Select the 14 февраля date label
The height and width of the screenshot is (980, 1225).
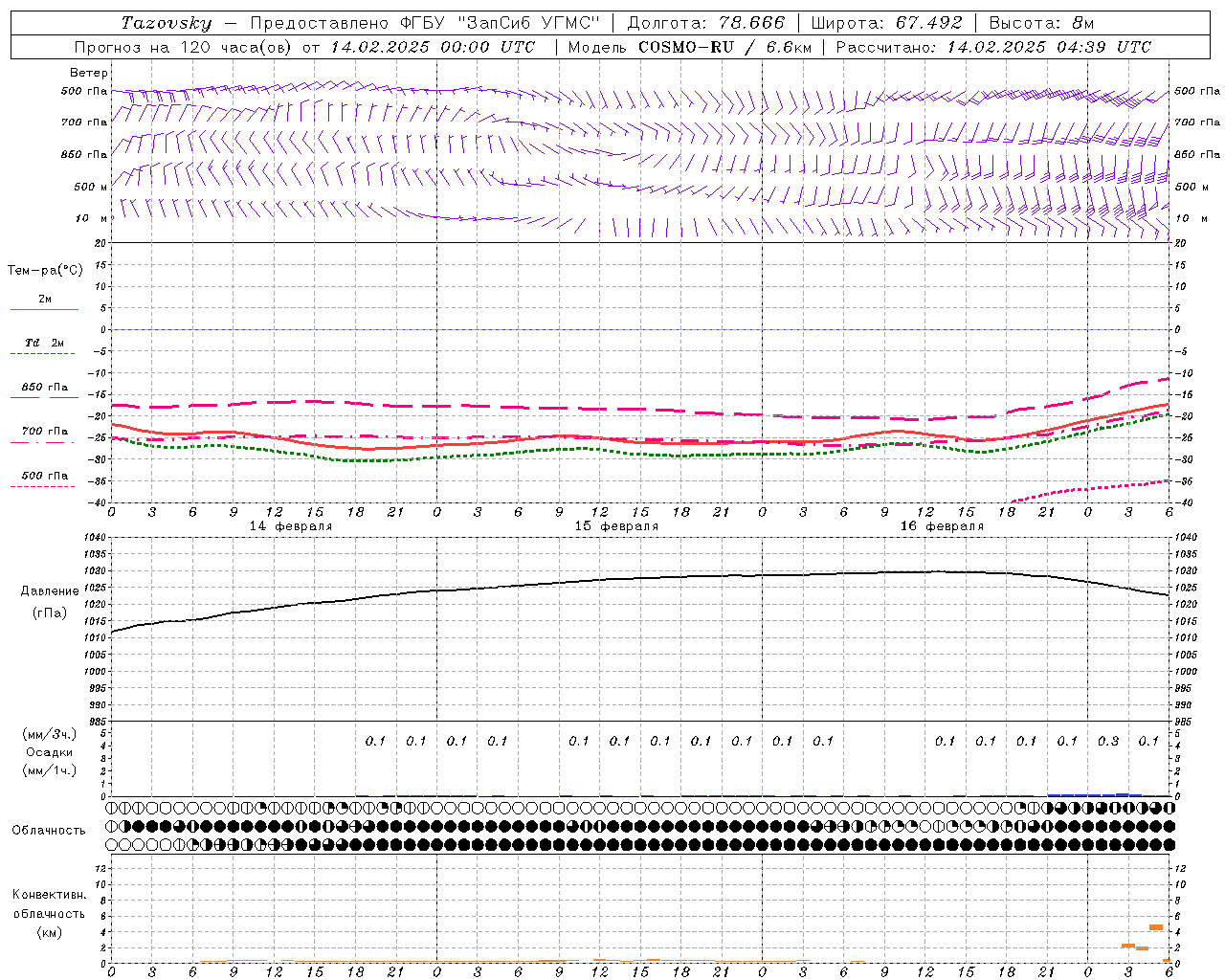(x=291, y=526)
